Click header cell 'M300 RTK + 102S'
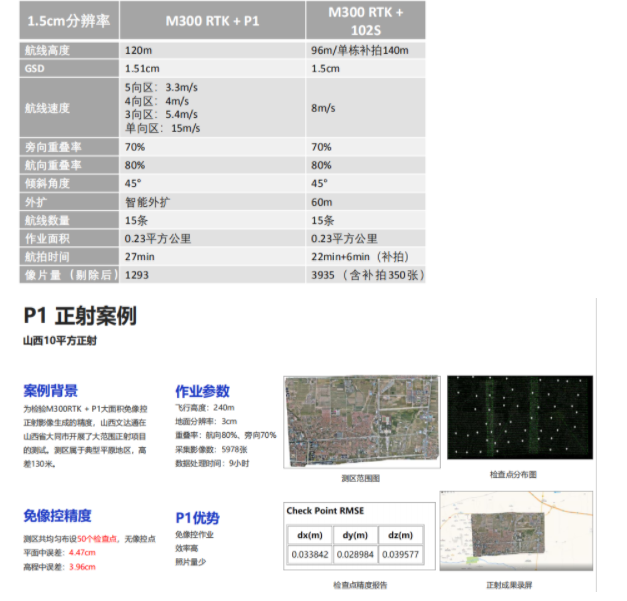This screenshot has height=601, width=627. 365,20
